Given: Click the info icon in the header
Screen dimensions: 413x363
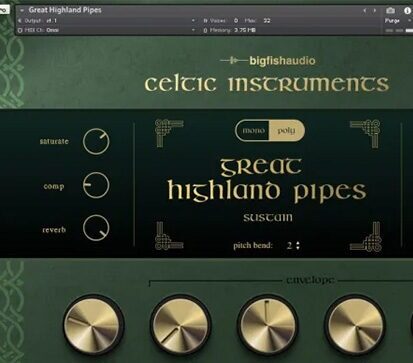Looking at the screenshot, I should coord(407,10).
